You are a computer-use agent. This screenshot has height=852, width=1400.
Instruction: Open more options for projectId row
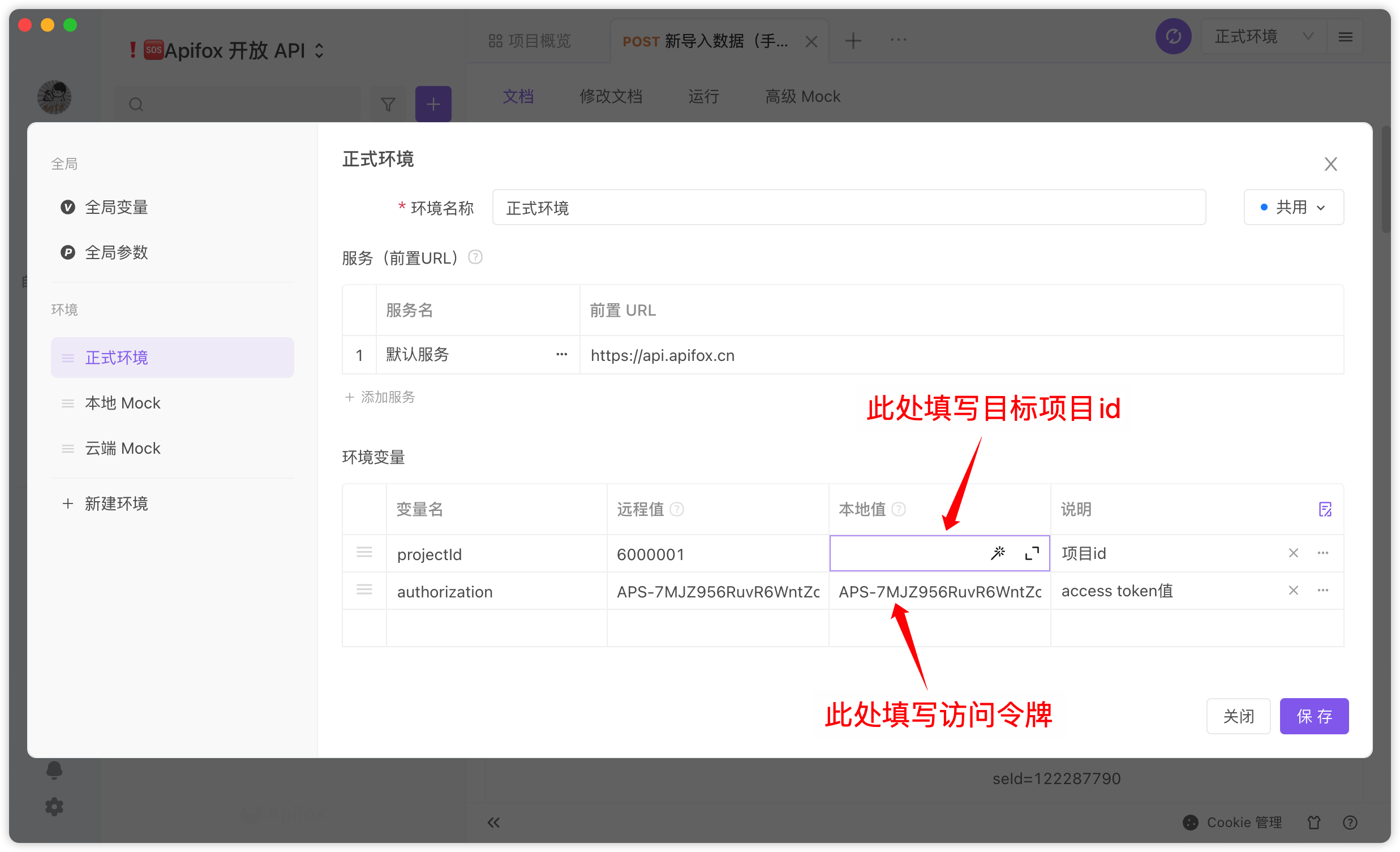click(x=1322, y=553)
